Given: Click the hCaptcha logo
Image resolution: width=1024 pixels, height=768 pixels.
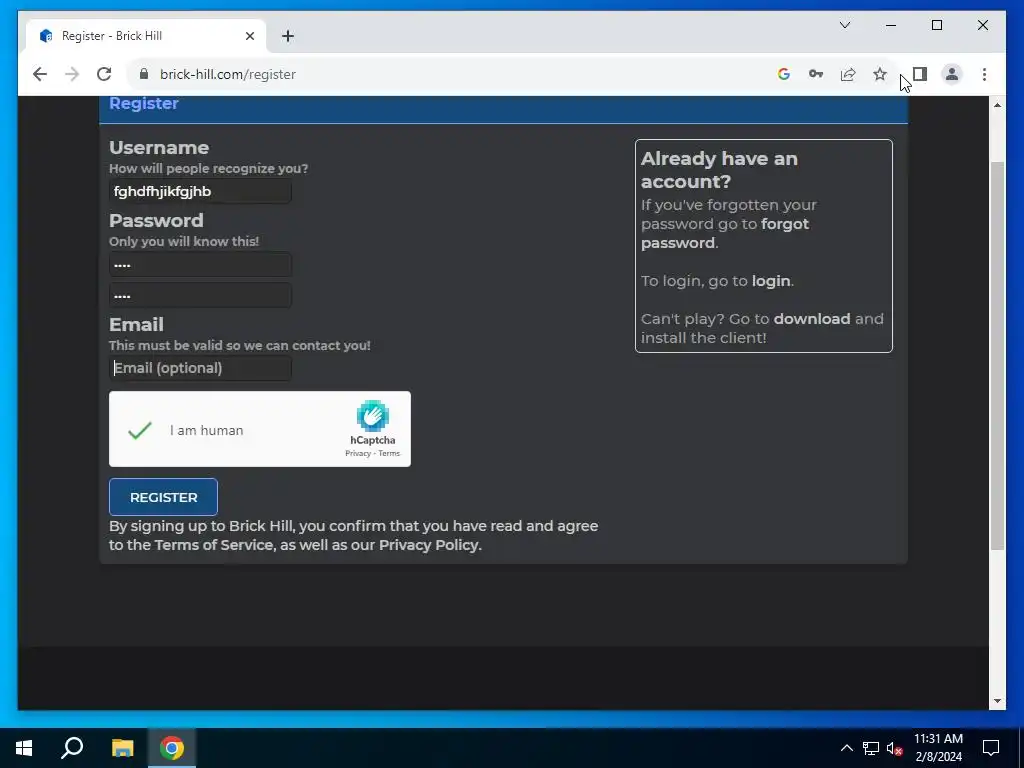Looking at the screenshot, I should click(x=373, y=416).
